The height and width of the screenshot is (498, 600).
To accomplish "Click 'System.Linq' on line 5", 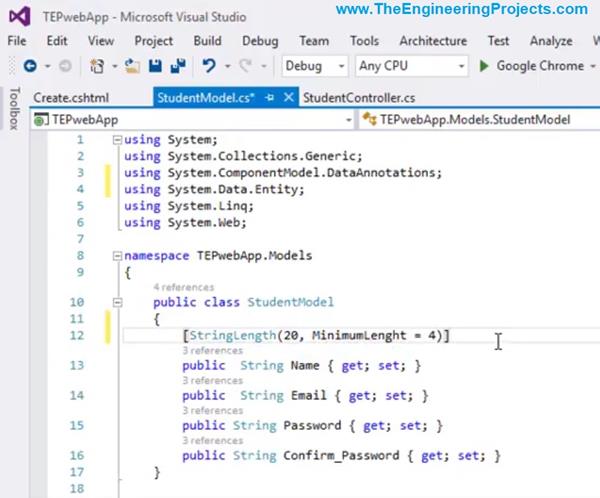I will click(x=208, y=206).
